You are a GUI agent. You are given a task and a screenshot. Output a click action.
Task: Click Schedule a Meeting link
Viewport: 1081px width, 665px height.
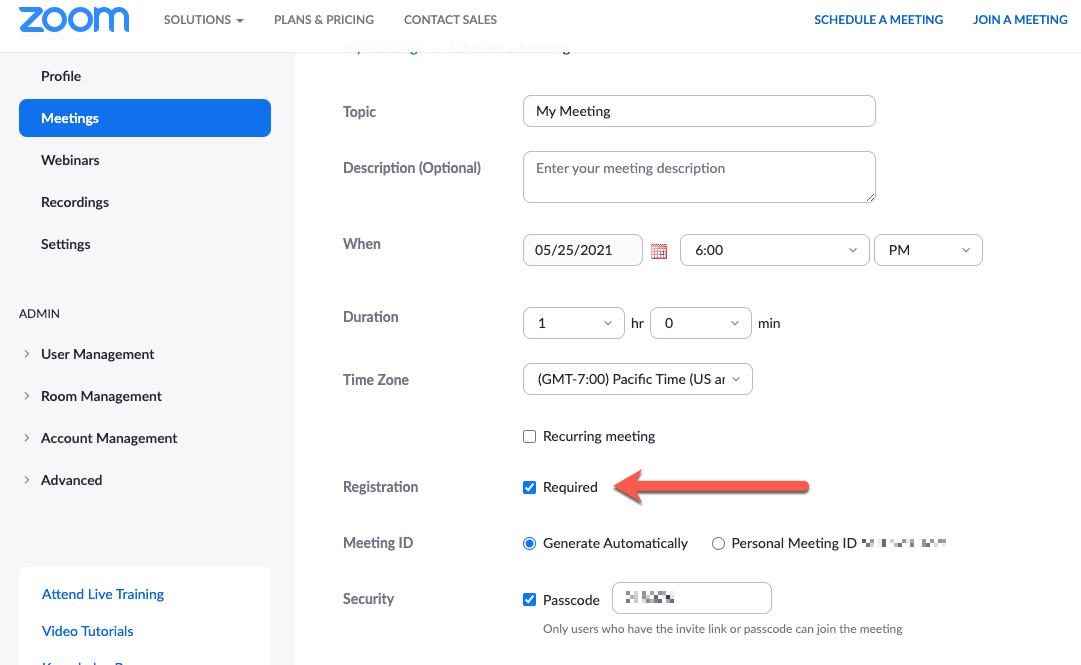pos(878,19)
